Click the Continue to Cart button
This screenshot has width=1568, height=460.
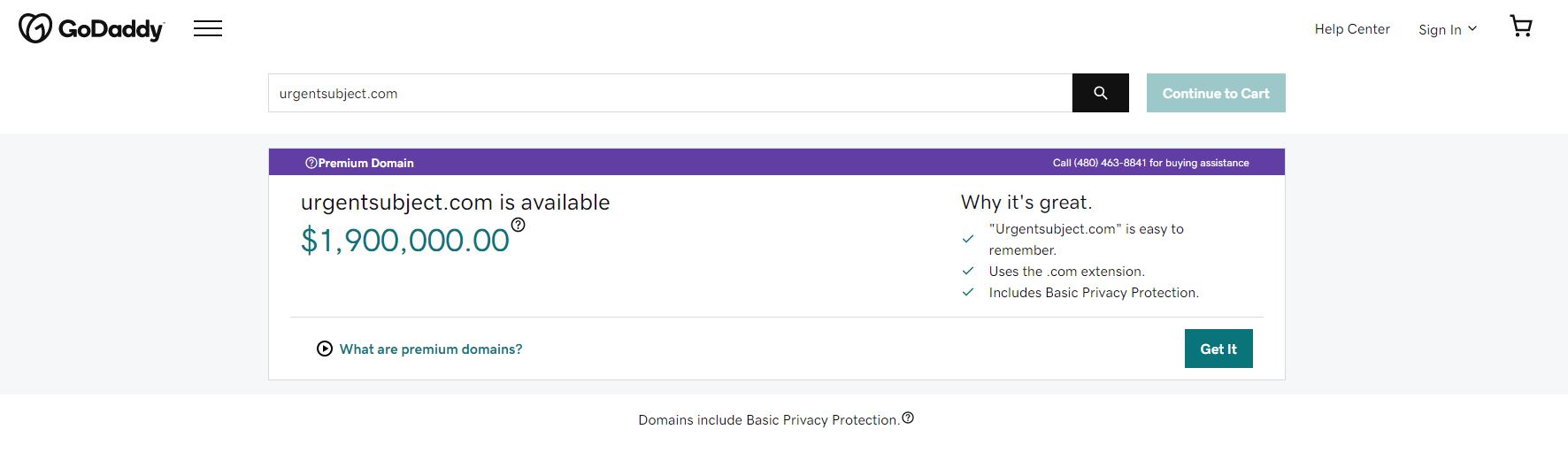tap(1215, 93)
